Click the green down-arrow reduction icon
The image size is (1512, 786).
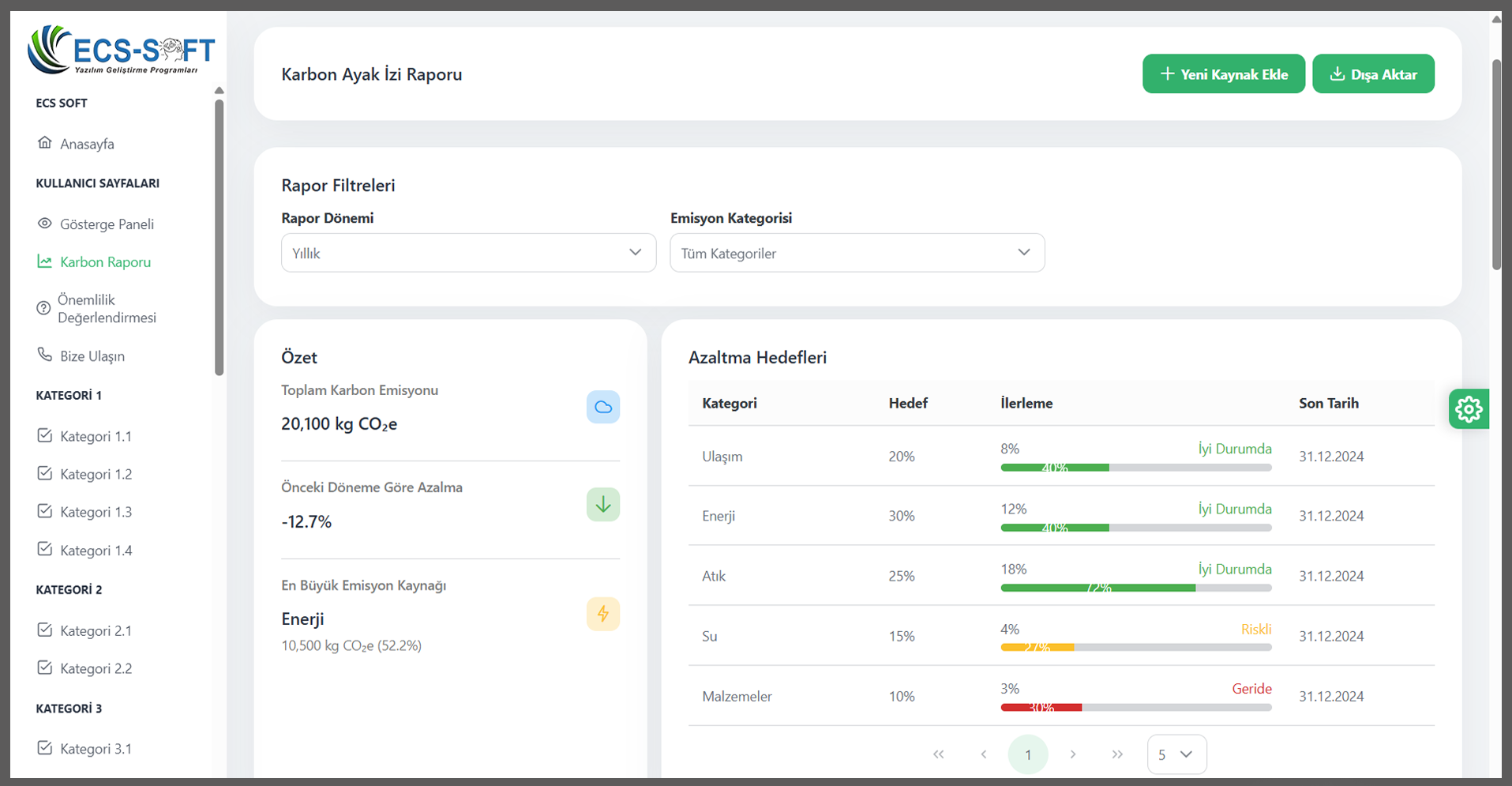(x=602, y=505)
